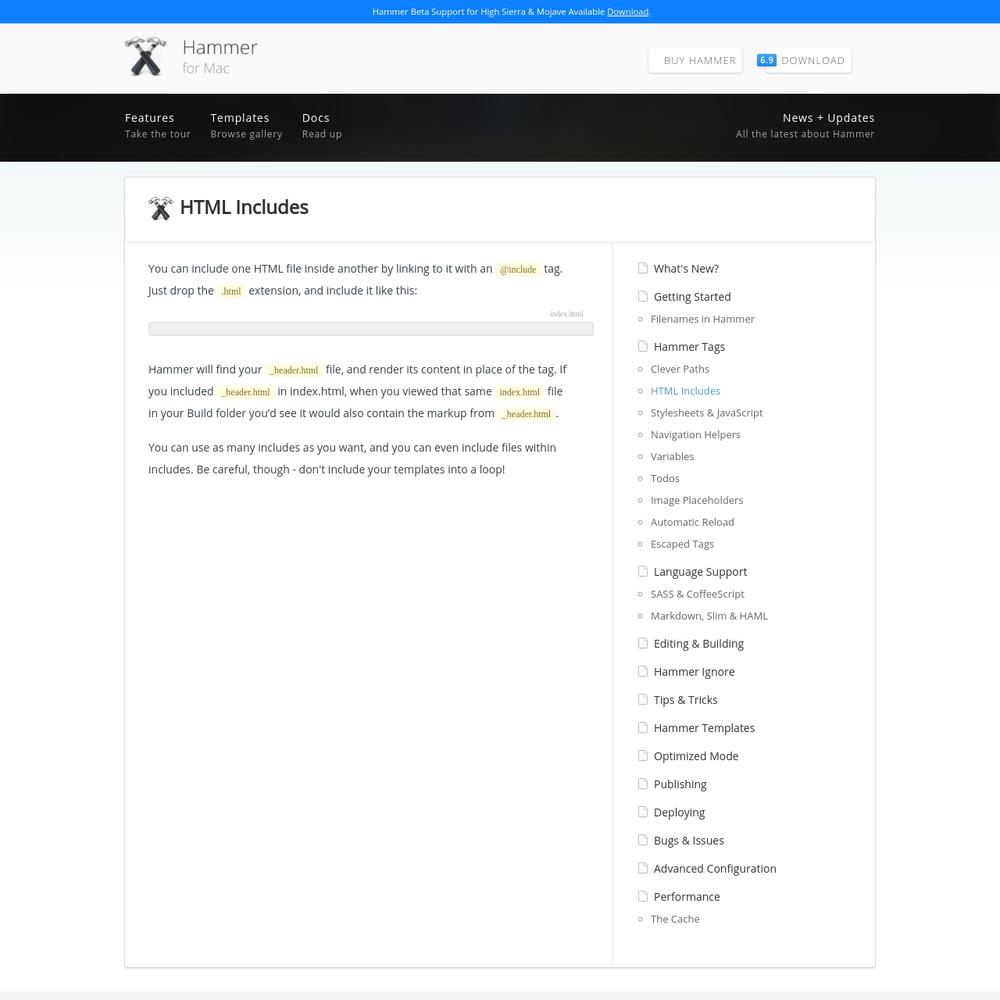Open the Publishing docs page
This screenshot has height=1000, width=1000.
tap(680, 784)
